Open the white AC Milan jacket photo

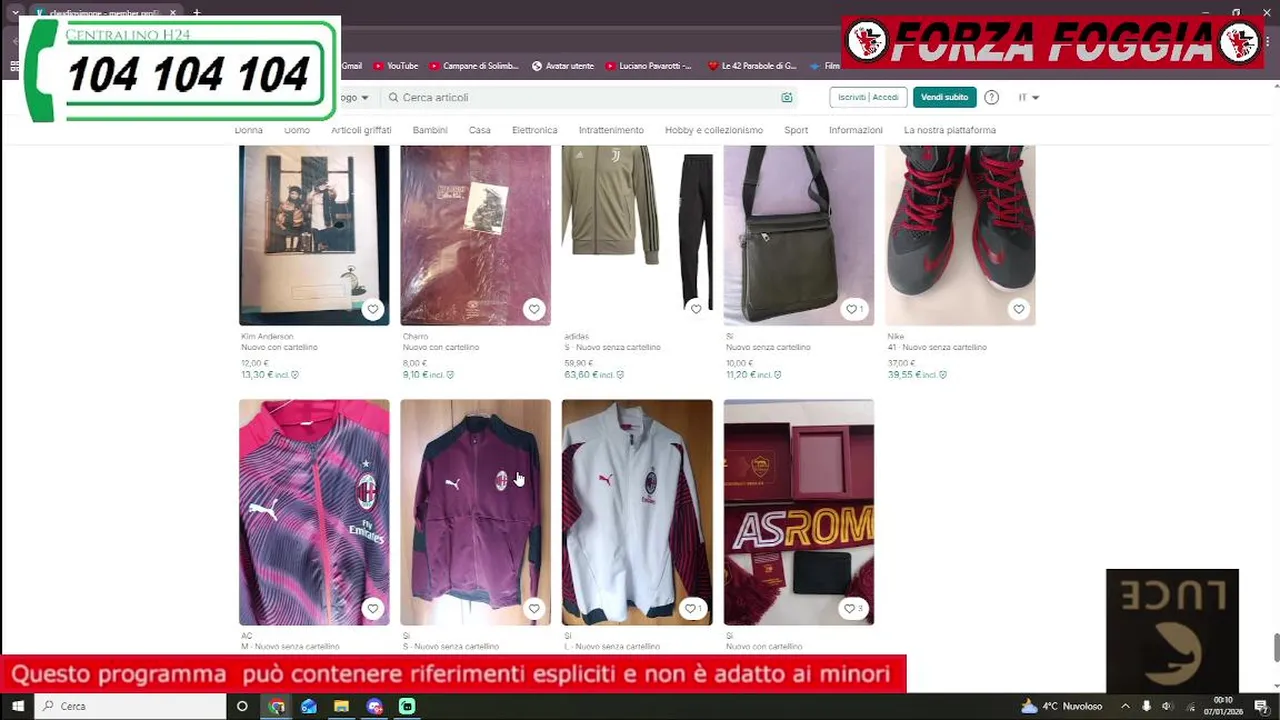click(637, 512)
